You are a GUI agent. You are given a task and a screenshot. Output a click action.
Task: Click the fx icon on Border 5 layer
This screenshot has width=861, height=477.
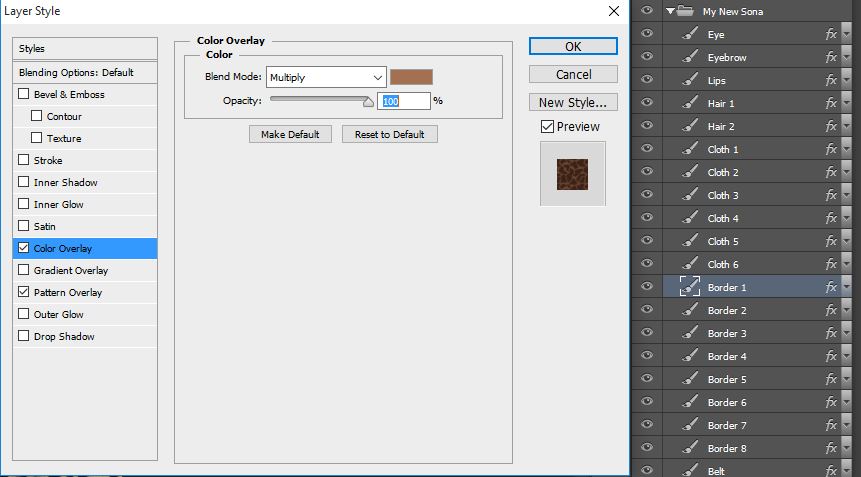pos(831,379)
